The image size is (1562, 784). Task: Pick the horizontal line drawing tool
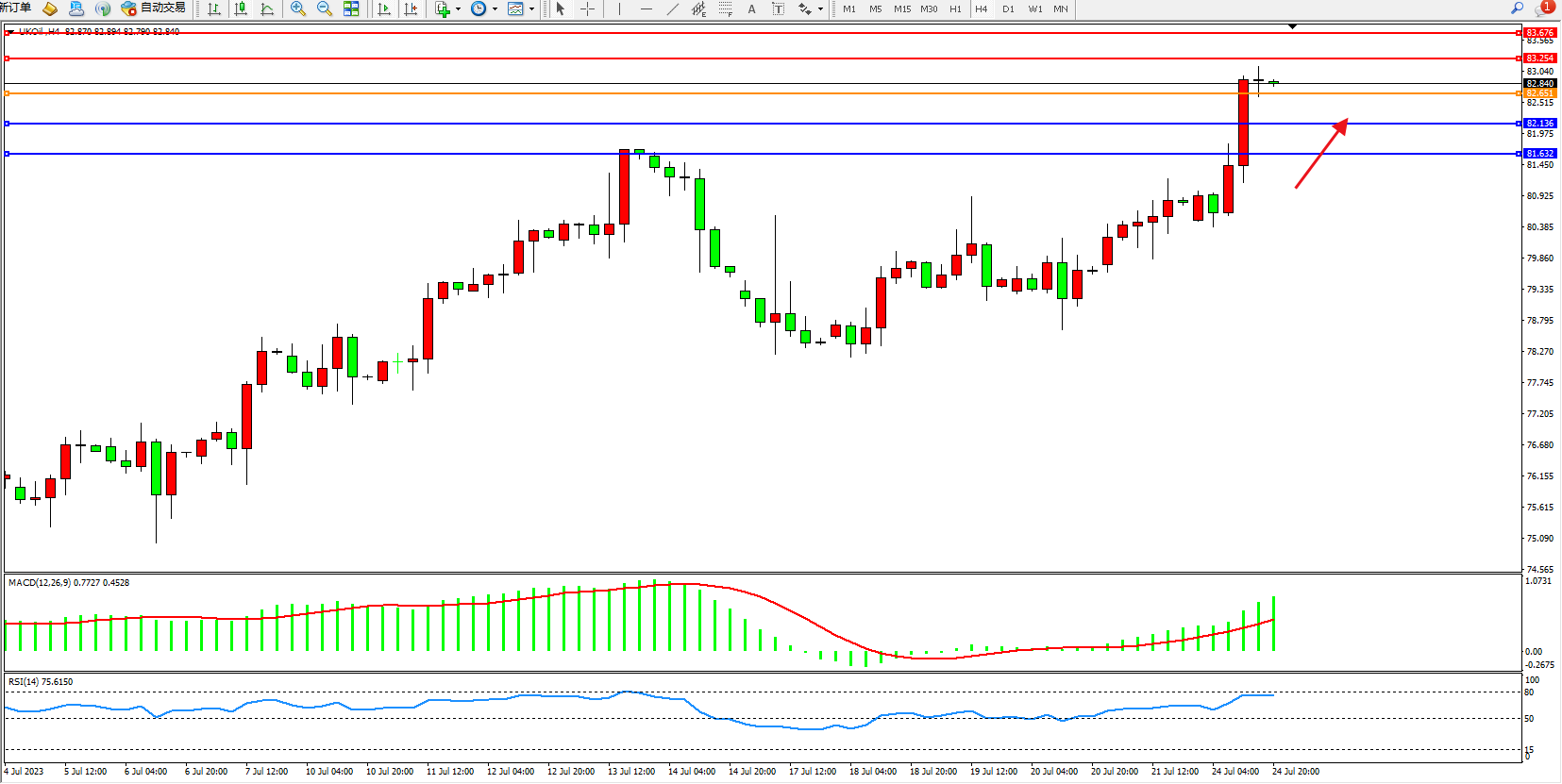(x=646, y=8)
